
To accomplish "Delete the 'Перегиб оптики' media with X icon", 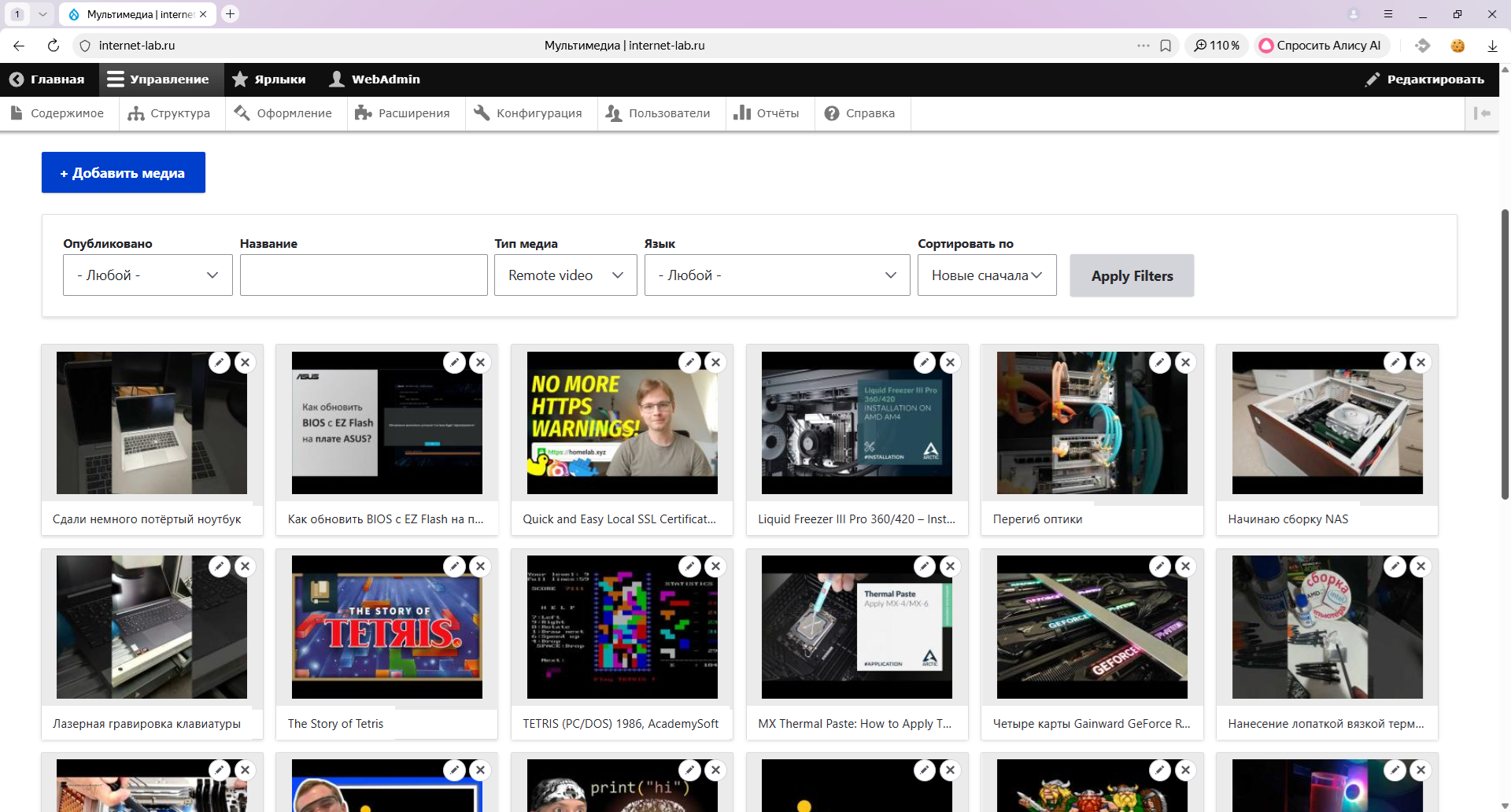I will point(1185,363).
